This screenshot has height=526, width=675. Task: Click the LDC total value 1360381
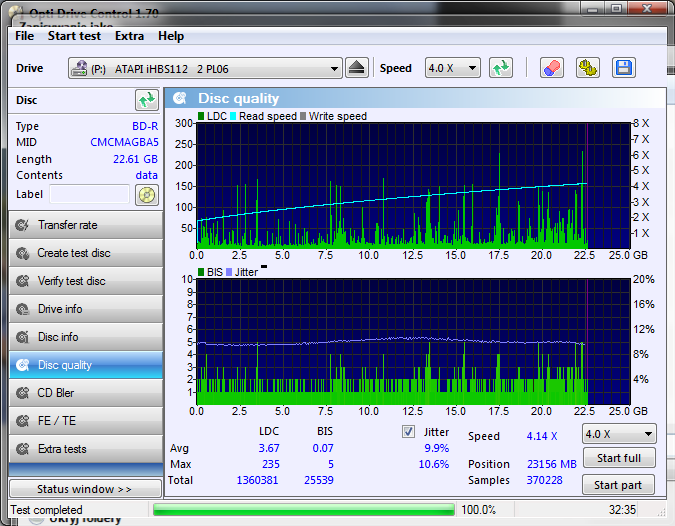click(257, 480)
